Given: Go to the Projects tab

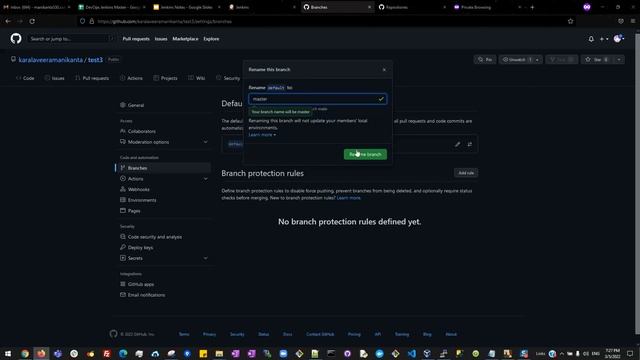Looking at the screenshot, I should click(165, 78).
